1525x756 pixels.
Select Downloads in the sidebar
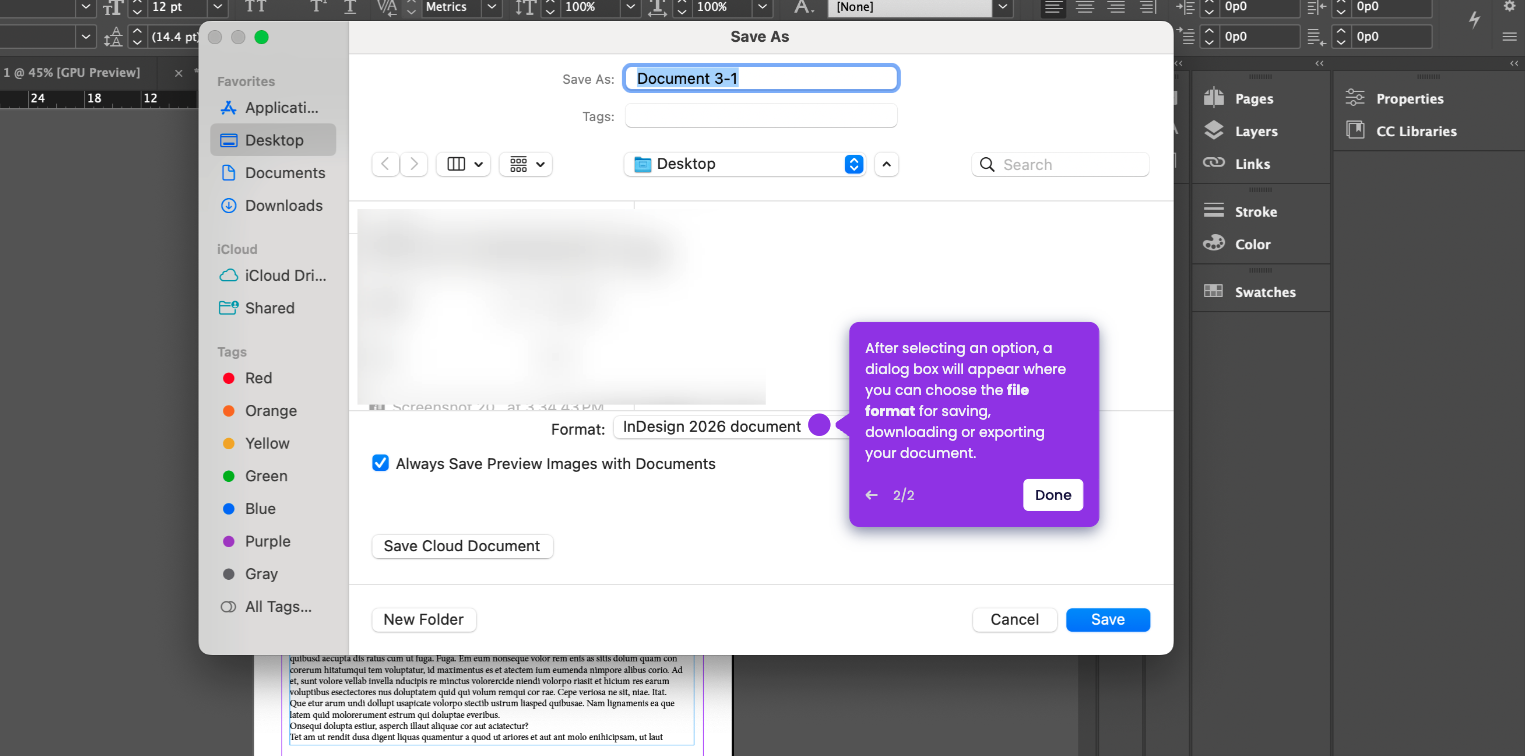(x=272, y=206)
